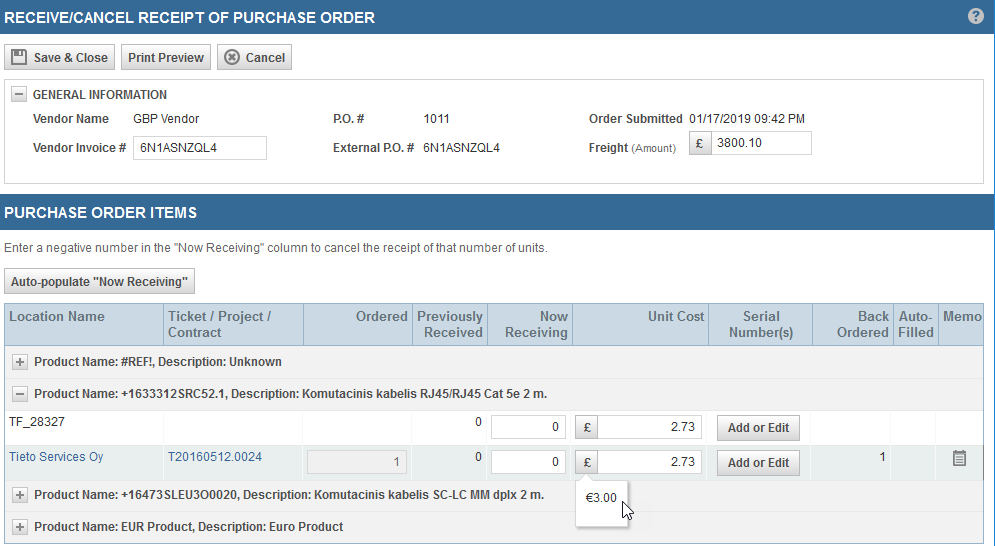Click the help question mark icon
The image size is (995, 546).
coord(976,17)
